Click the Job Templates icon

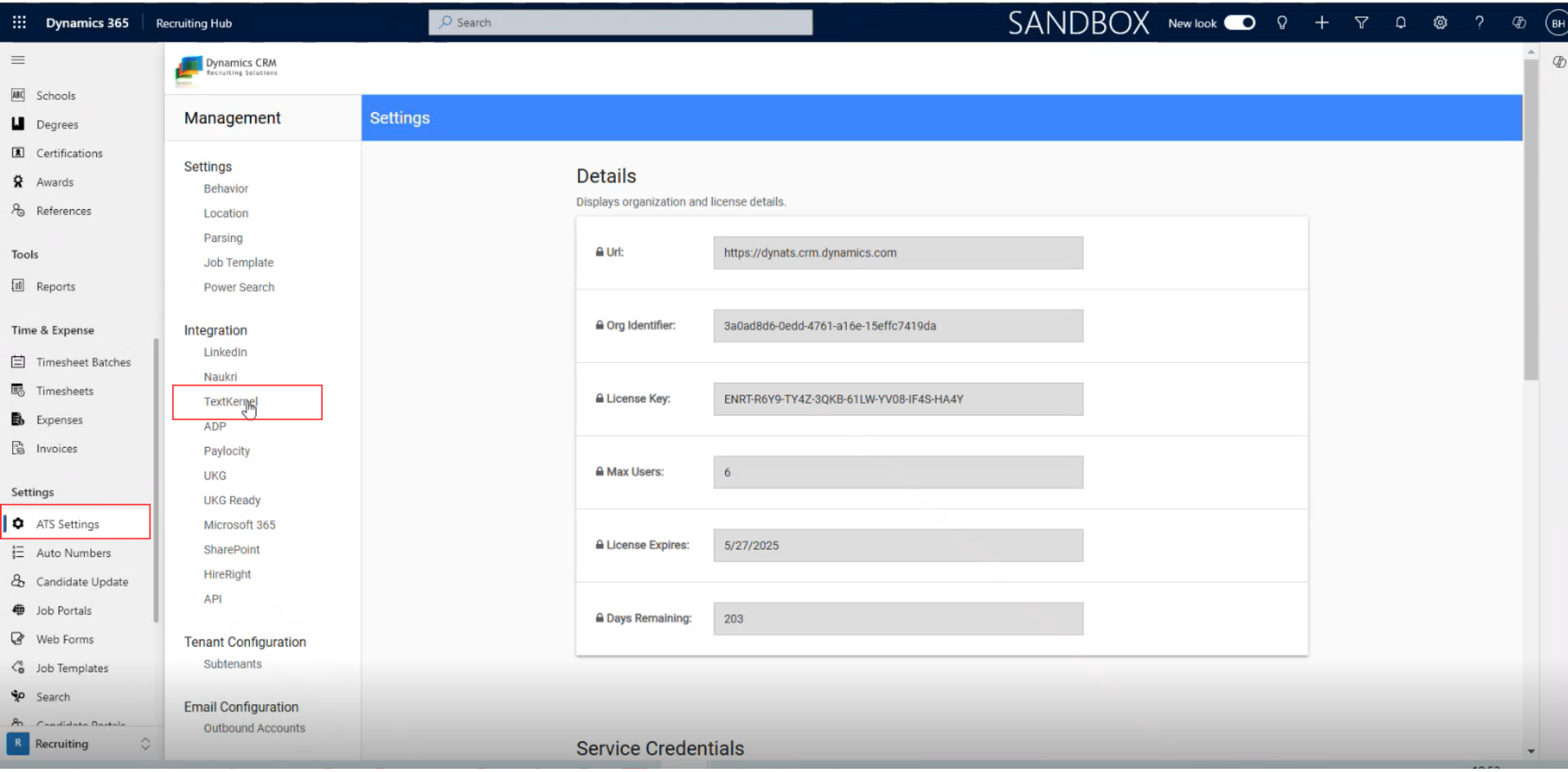tap(18, 668)
